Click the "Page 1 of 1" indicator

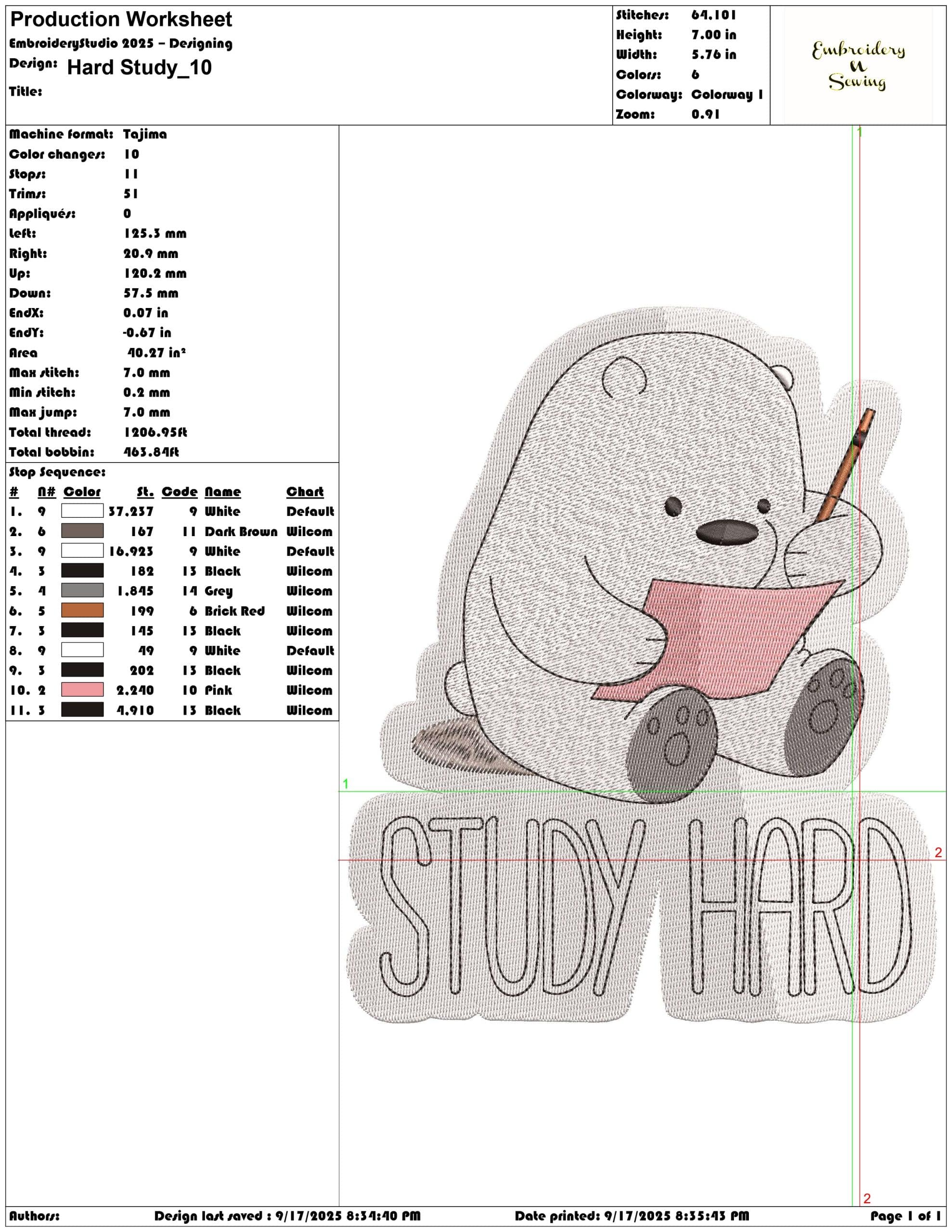point(905,1216)
